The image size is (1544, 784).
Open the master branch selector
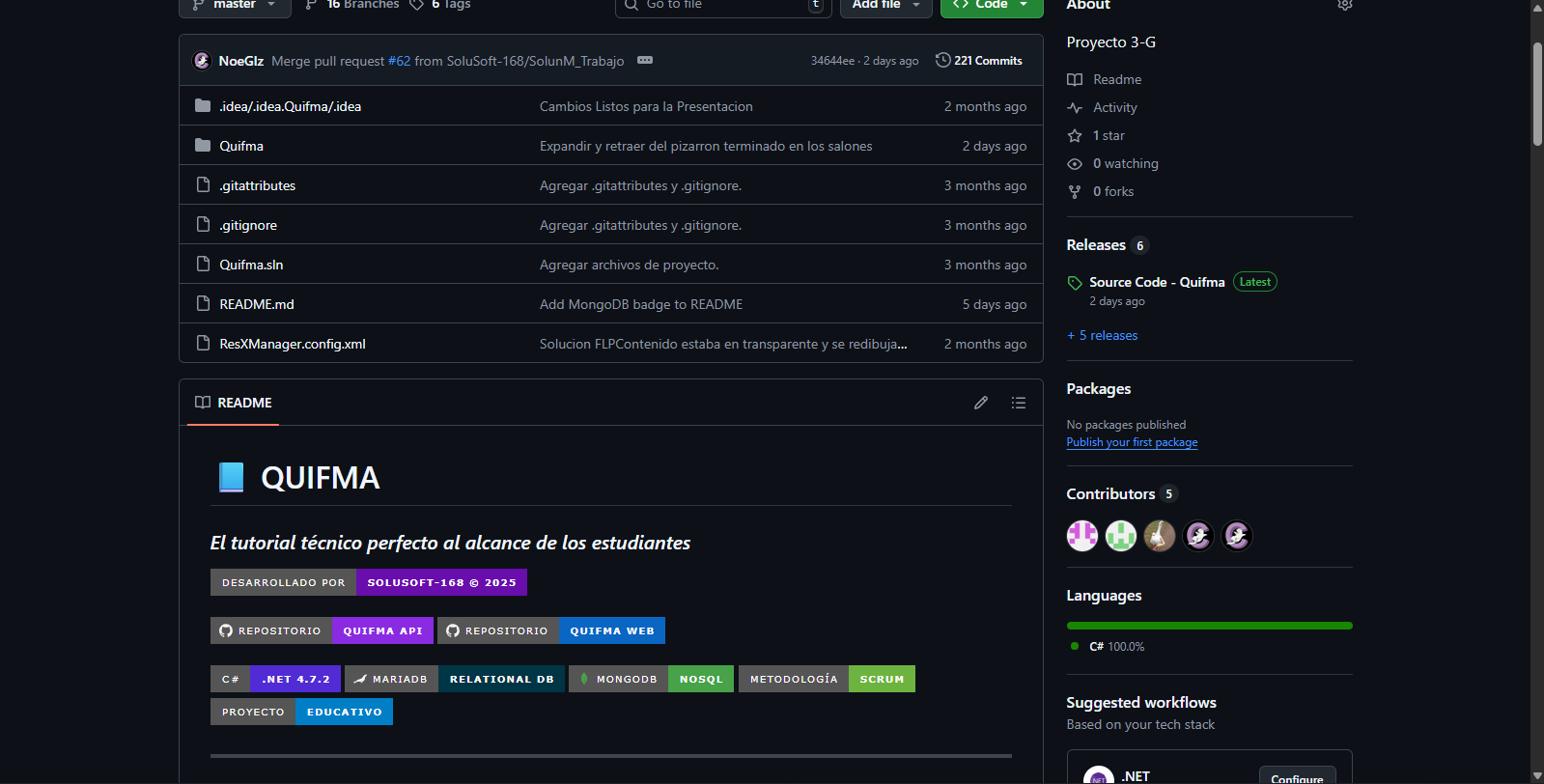(235, 6)
